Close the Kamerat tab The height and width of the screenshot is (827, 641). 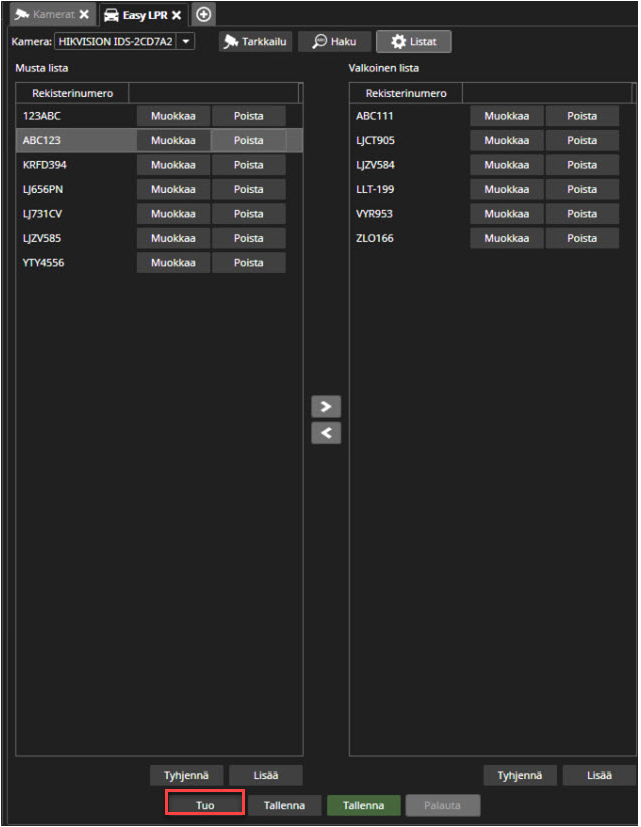click(84, 15)
